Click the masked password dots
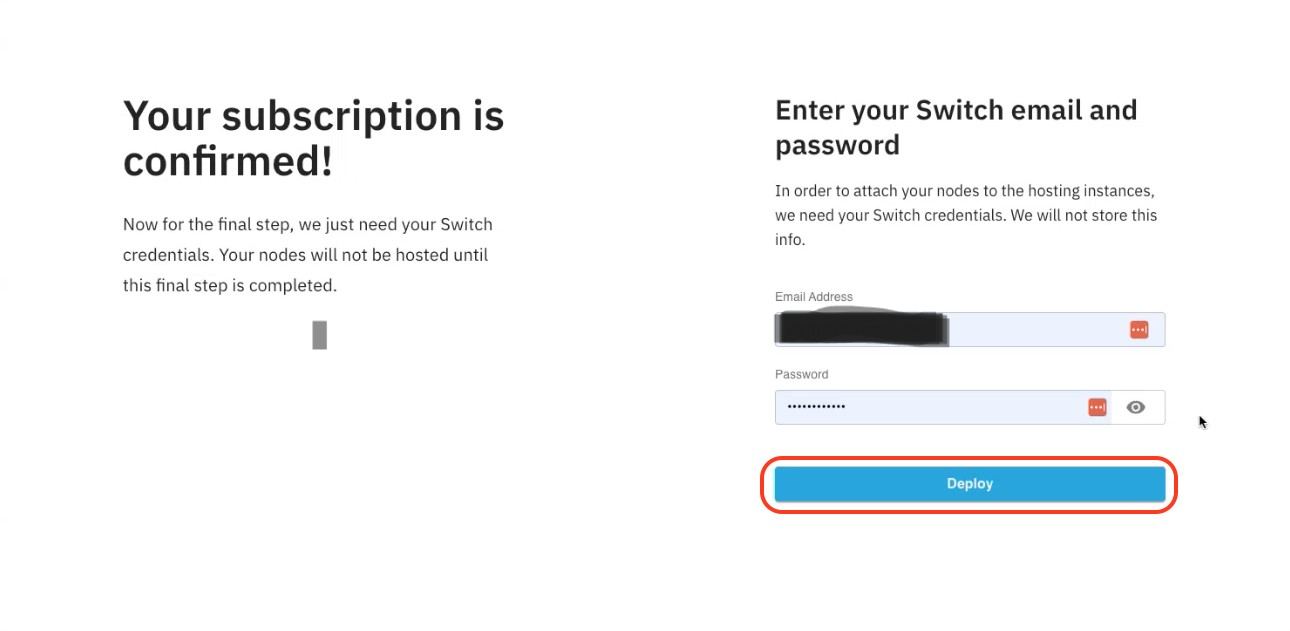The width and height of the screenshot is (1290, 631). 816,407
